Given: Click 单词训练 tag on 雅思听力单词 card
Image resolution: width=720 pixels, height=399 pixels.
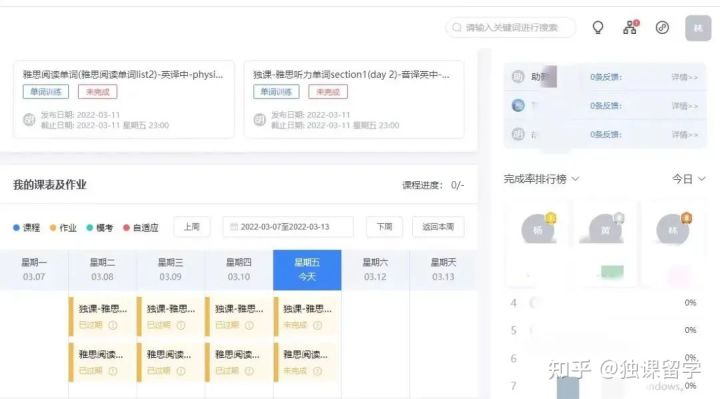Looking at the screenshot, I should click(x=276, y=92).
